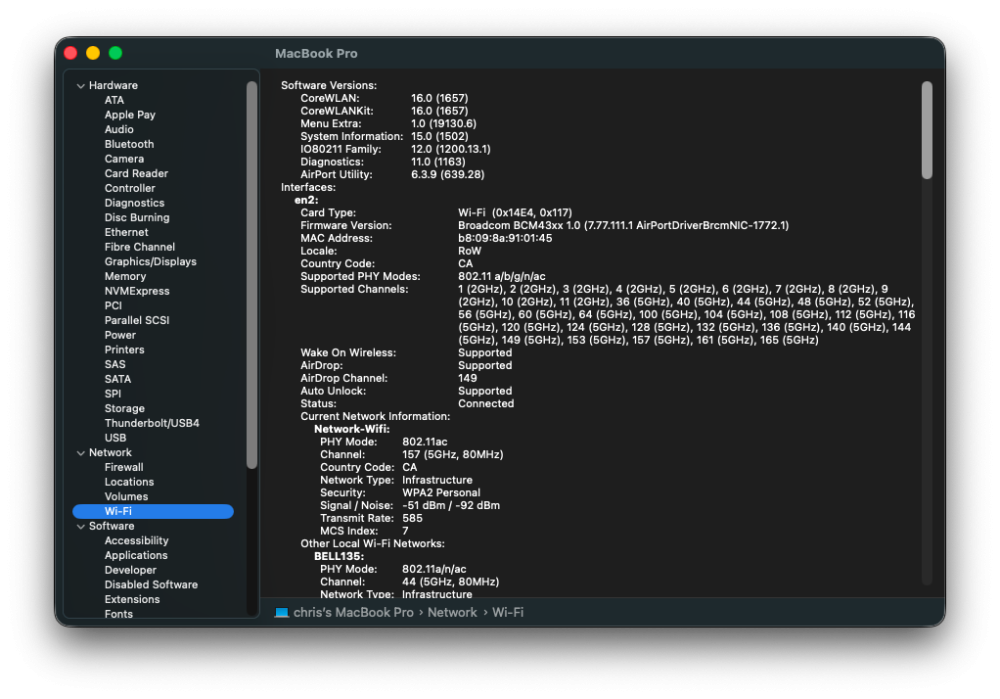
Task: Select Volumes under Network
Action: [126, 497]
